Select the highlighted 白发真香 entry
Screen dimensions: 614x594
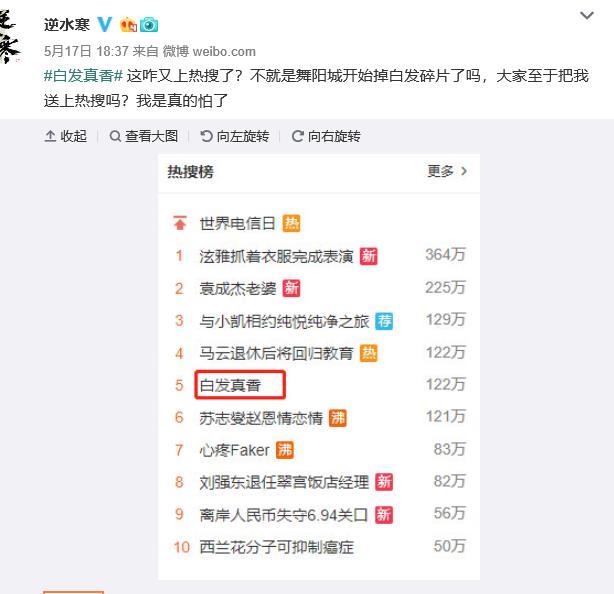240,385
